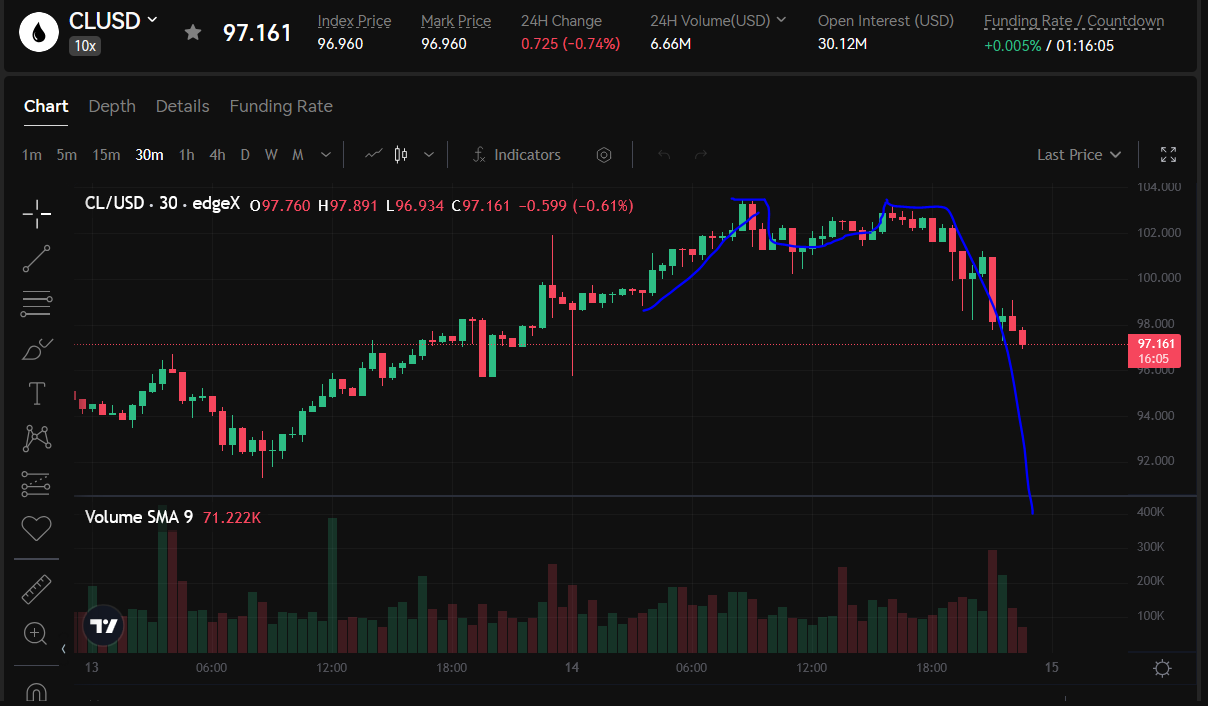Select the trend line drawing tool
The image size is (1208, 706).
point(37,258)
